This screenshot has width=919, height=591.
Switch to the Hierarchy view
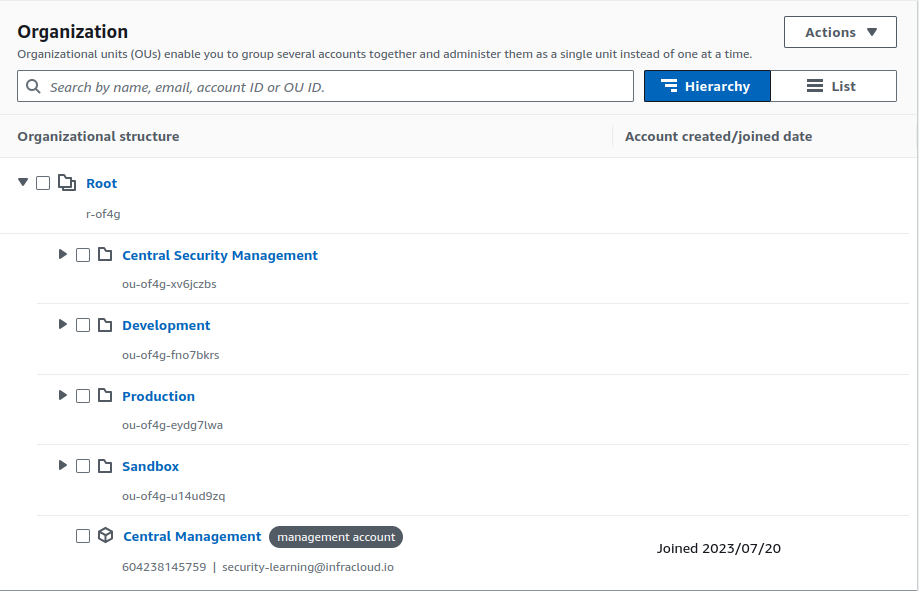click(x=706, y=87)
